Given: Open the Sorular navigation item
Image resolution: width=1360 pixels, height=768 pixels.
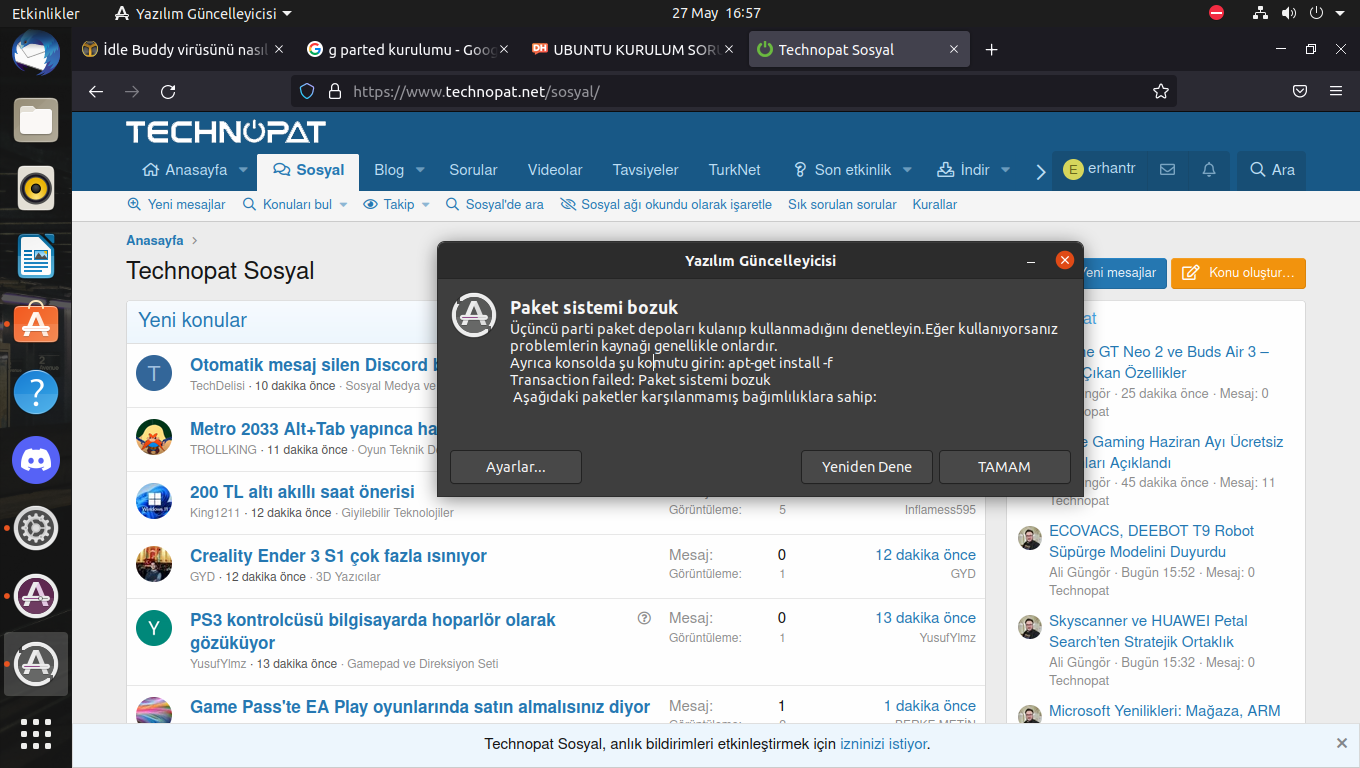Looking at the screenshot, I should click(473, 170).
